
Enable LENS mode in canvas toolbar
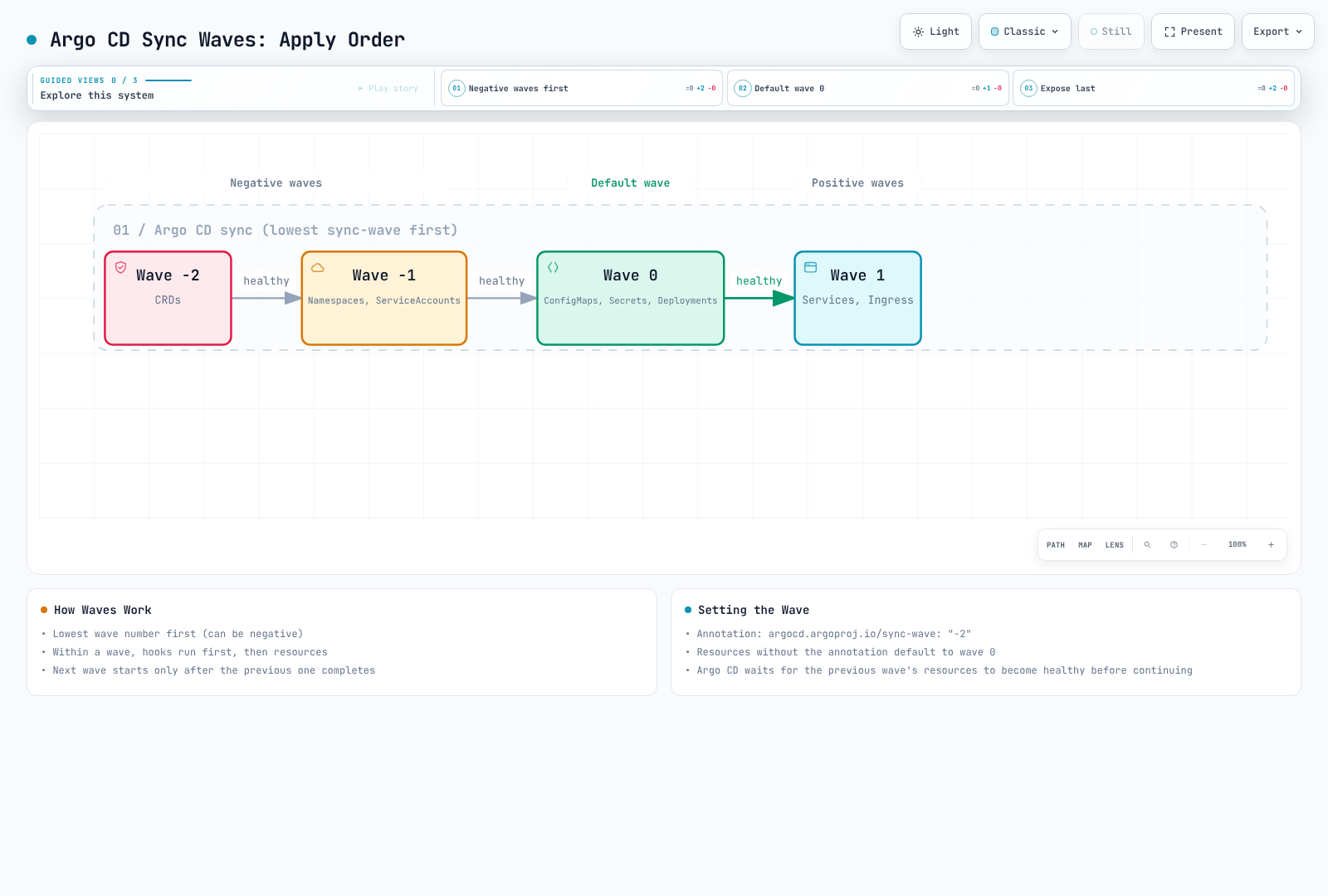(x=1115, y=545)
